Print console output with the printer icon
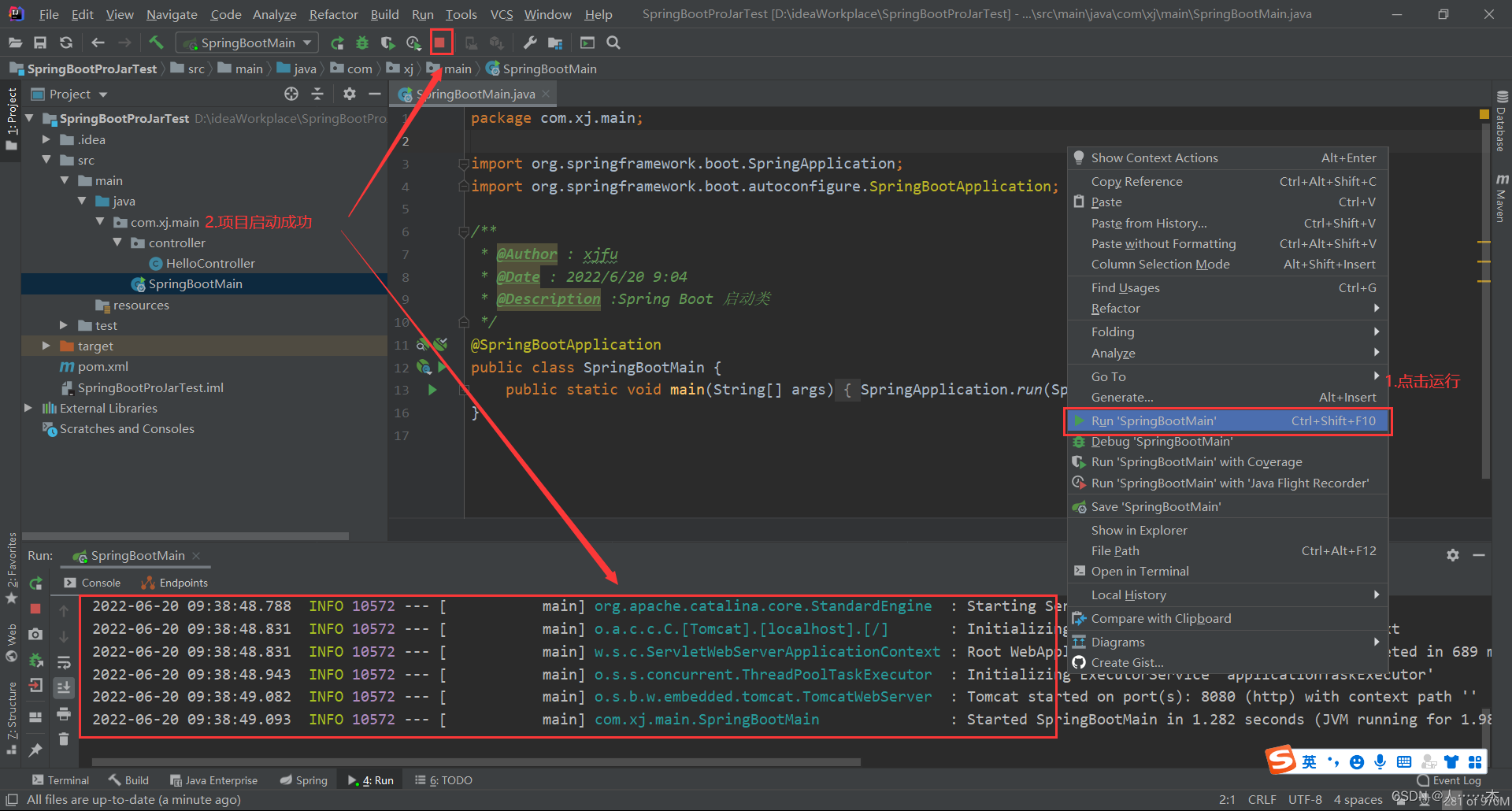The height and width of the screenshot is (811, 1512). coord(64,713)
